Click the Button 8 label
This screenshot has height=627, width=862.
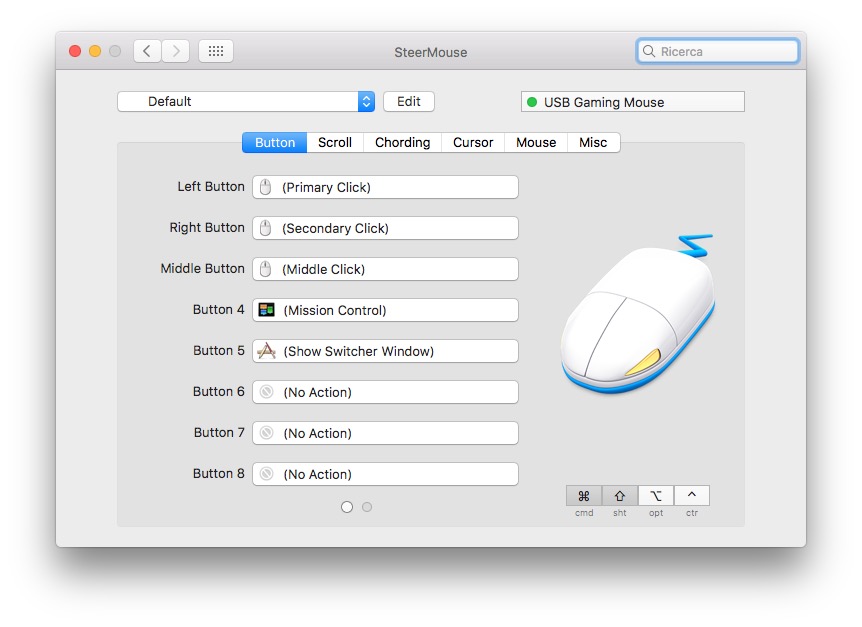[x=218, y=473]
